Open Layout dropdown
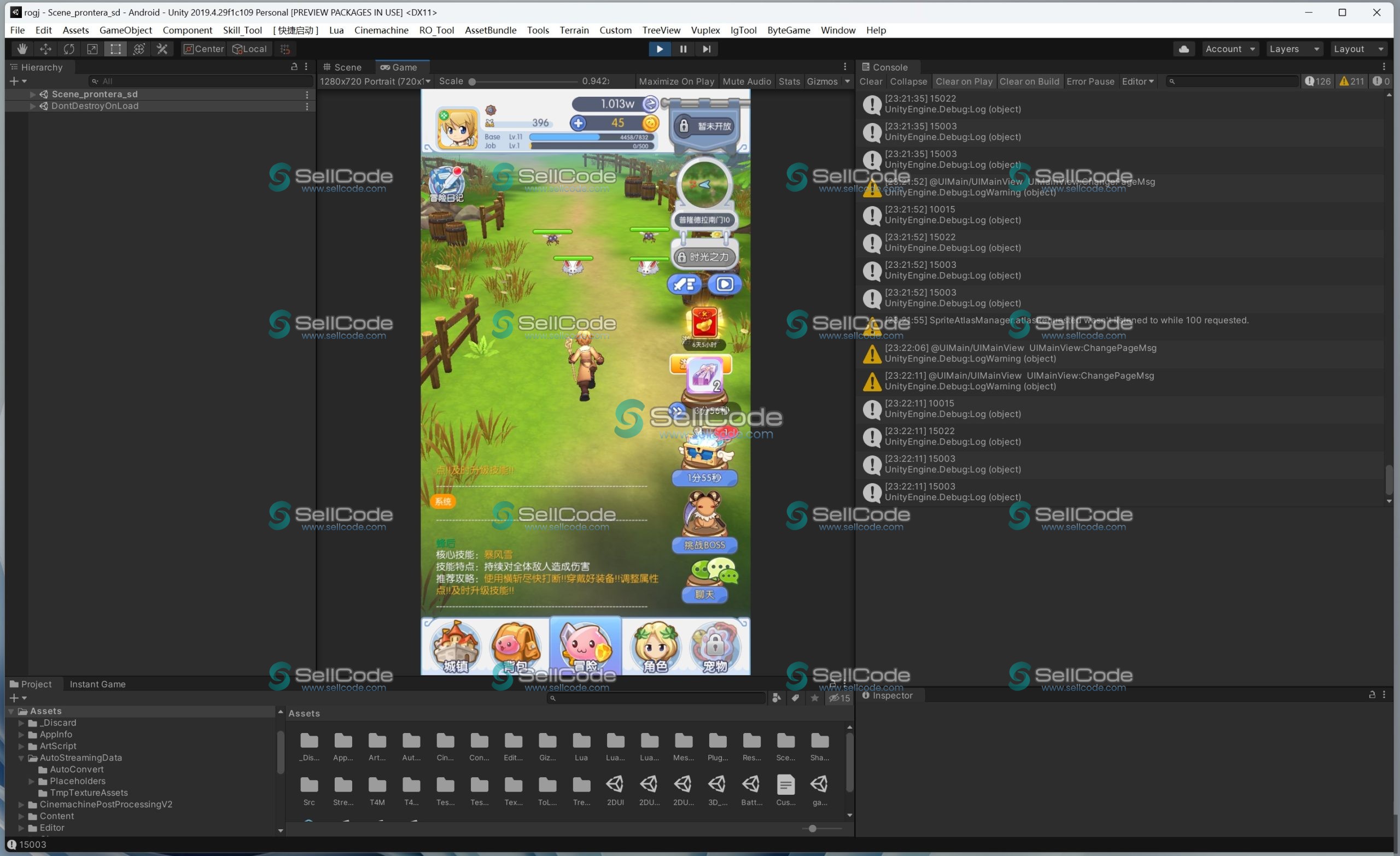 point(1358,49)
